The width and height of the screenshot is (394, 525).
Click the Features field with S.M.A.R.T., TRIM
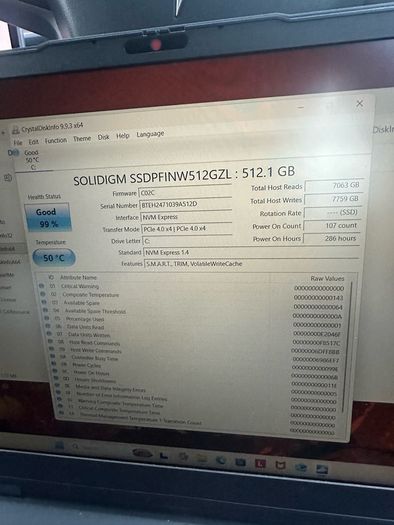252,264
